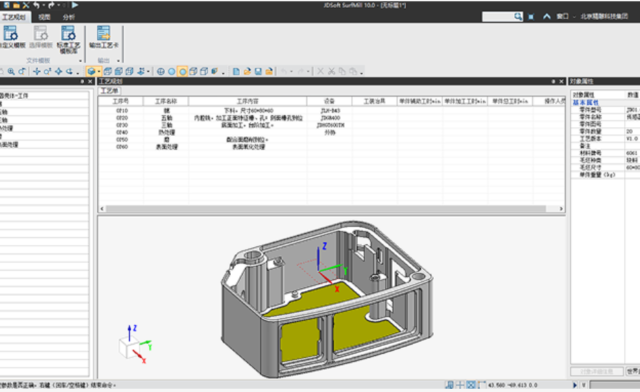Select the OP40 row in process table

pos(331,132)
